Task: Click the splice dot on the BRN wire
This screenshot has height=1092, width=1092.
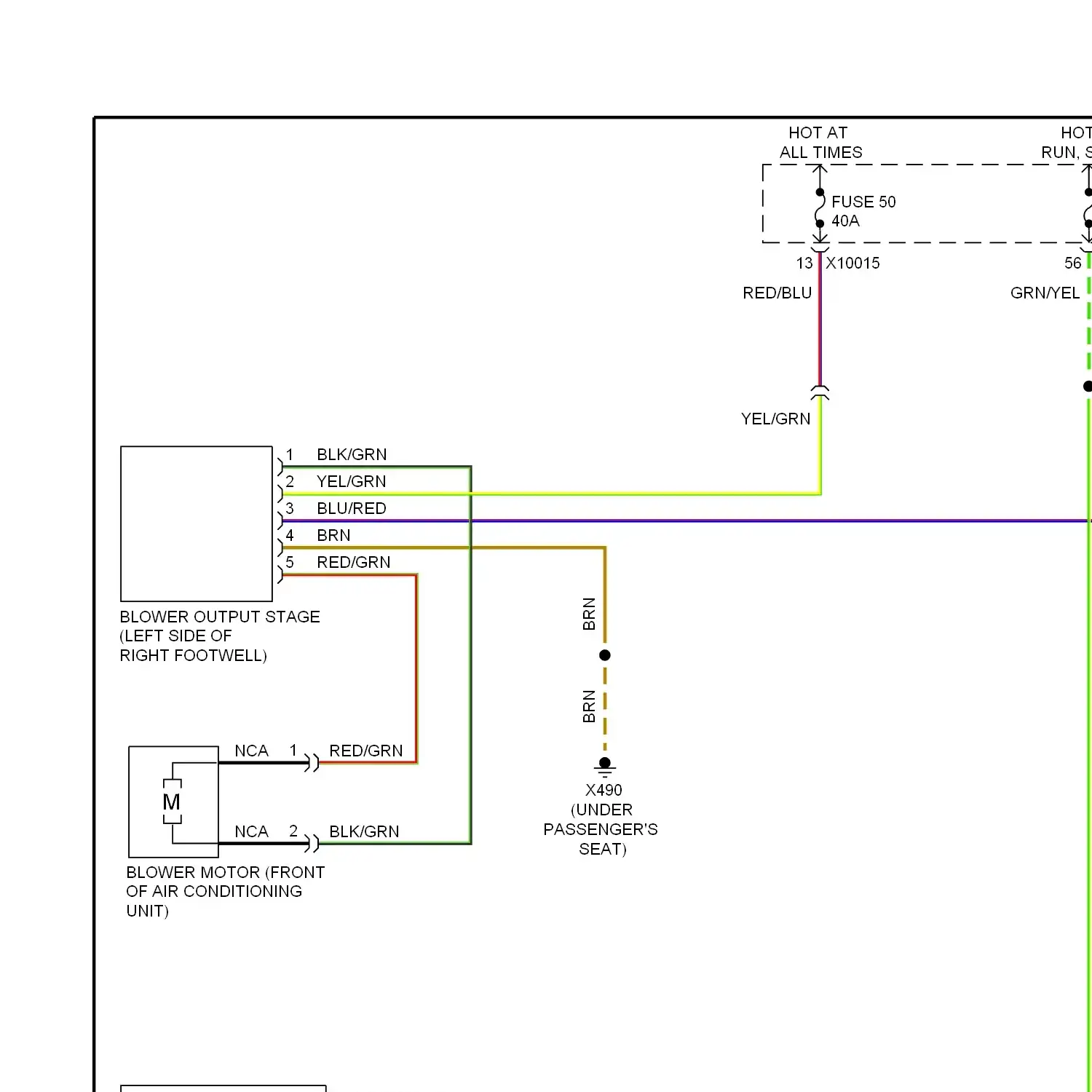Action: [605, 655]
